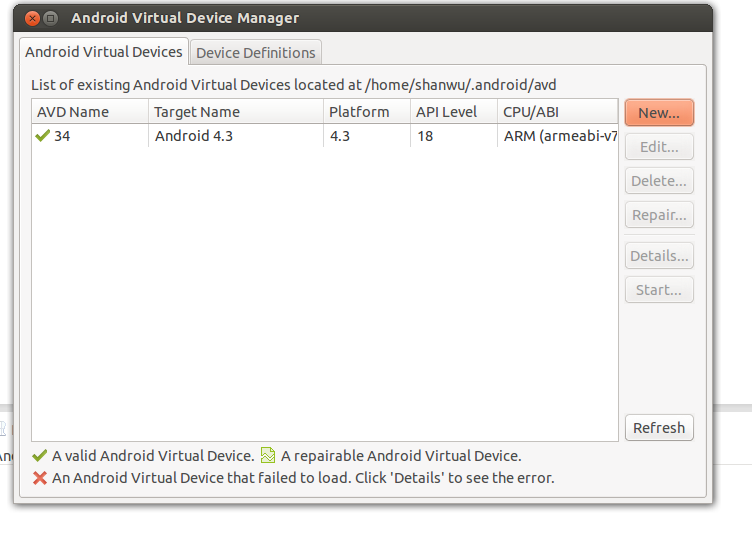Switch to the Device Definitions tab
Screen dimensions: 752x538
(256, 52)
